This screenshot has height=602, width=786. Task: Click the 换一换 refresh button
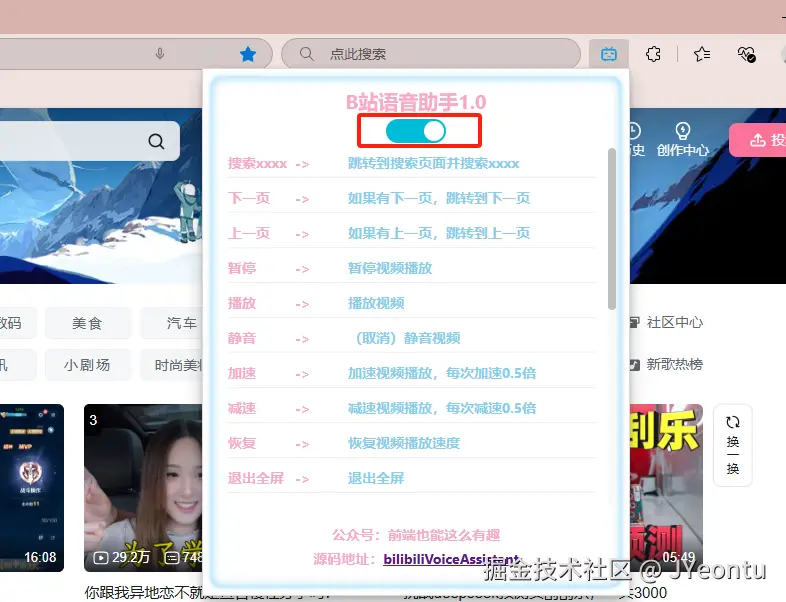[733, 445]
